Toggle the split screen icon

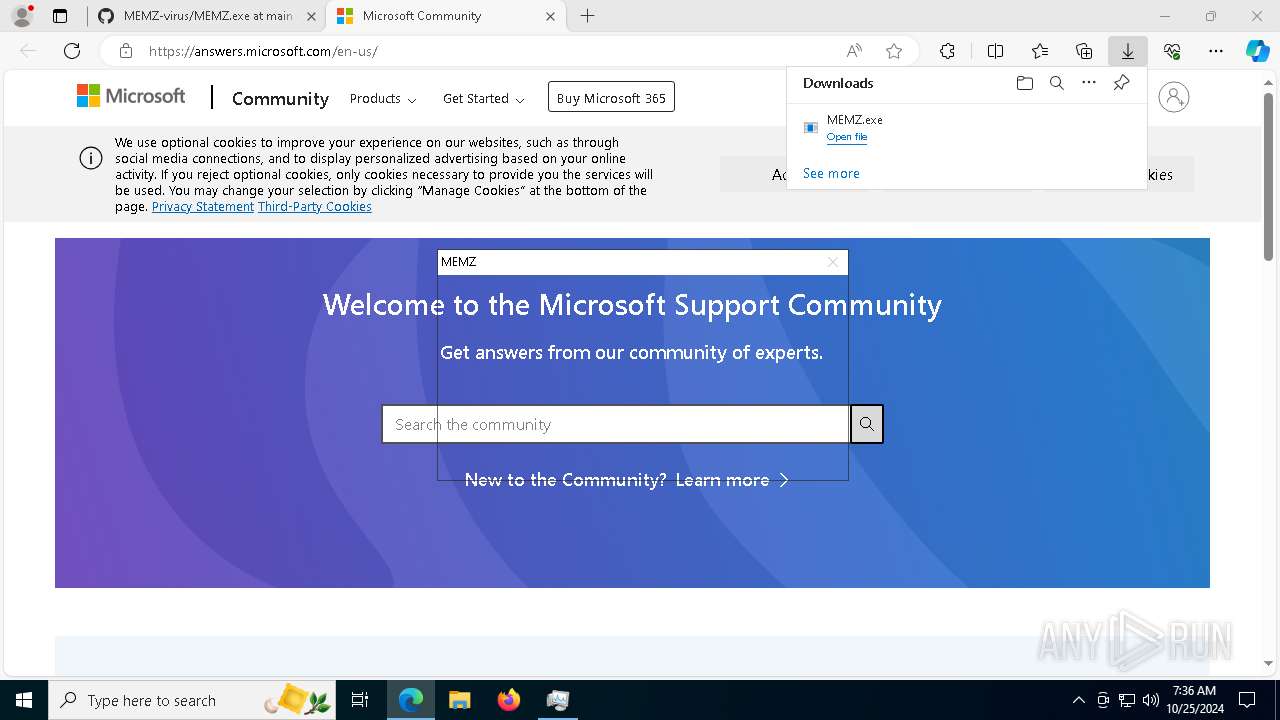pos(995,51)
